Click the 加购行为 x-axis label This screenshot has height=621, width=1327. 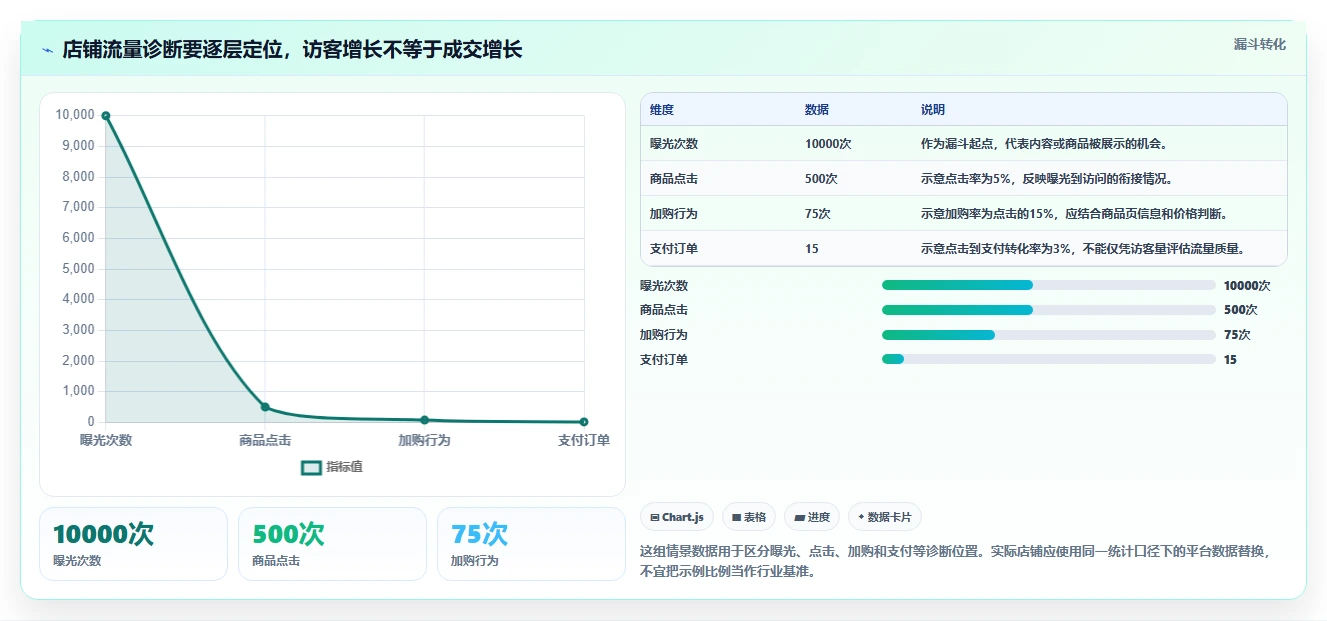[425, 440]
